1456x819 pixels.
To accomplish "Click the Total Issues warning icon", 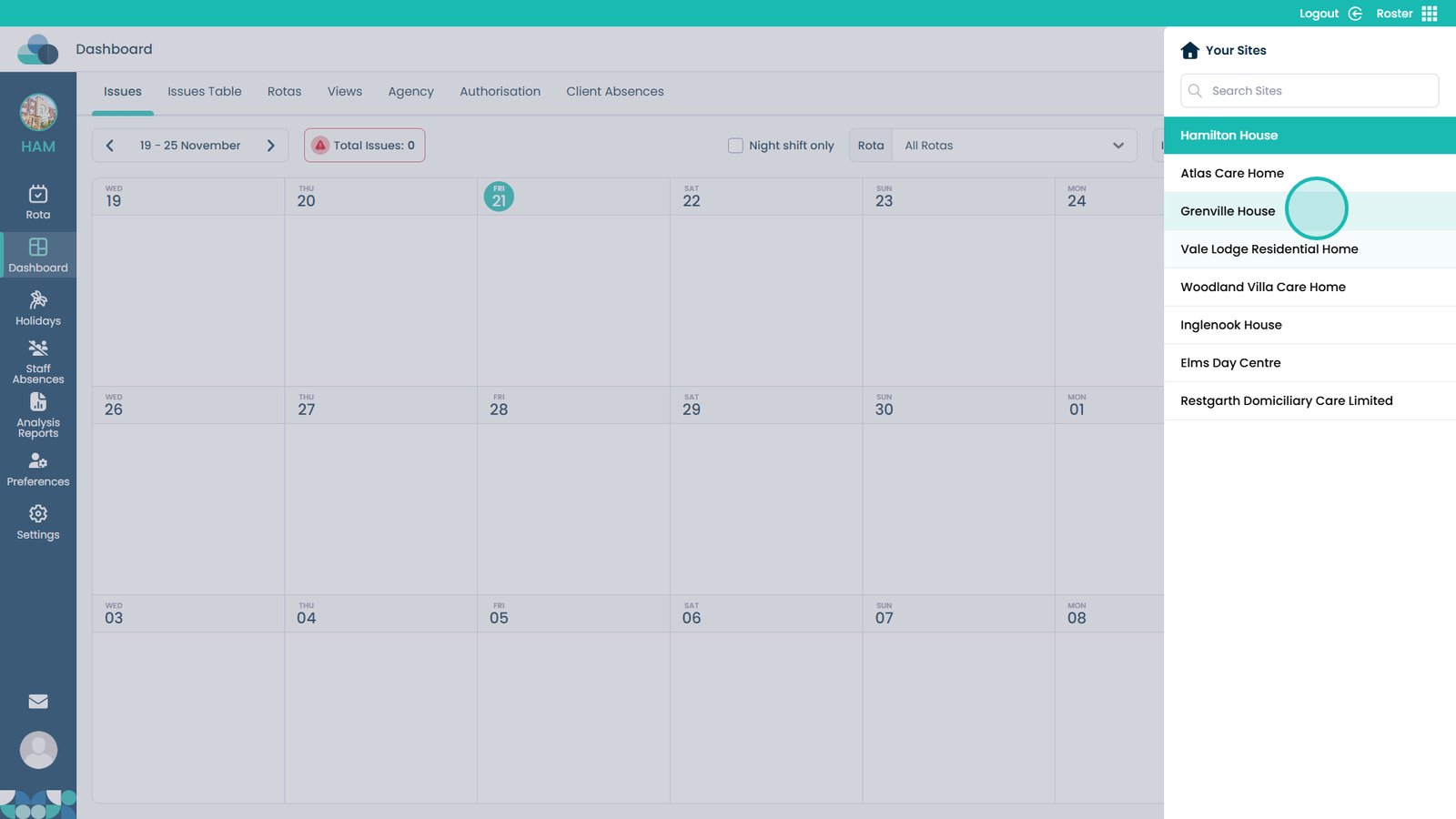I will (320, 146).
